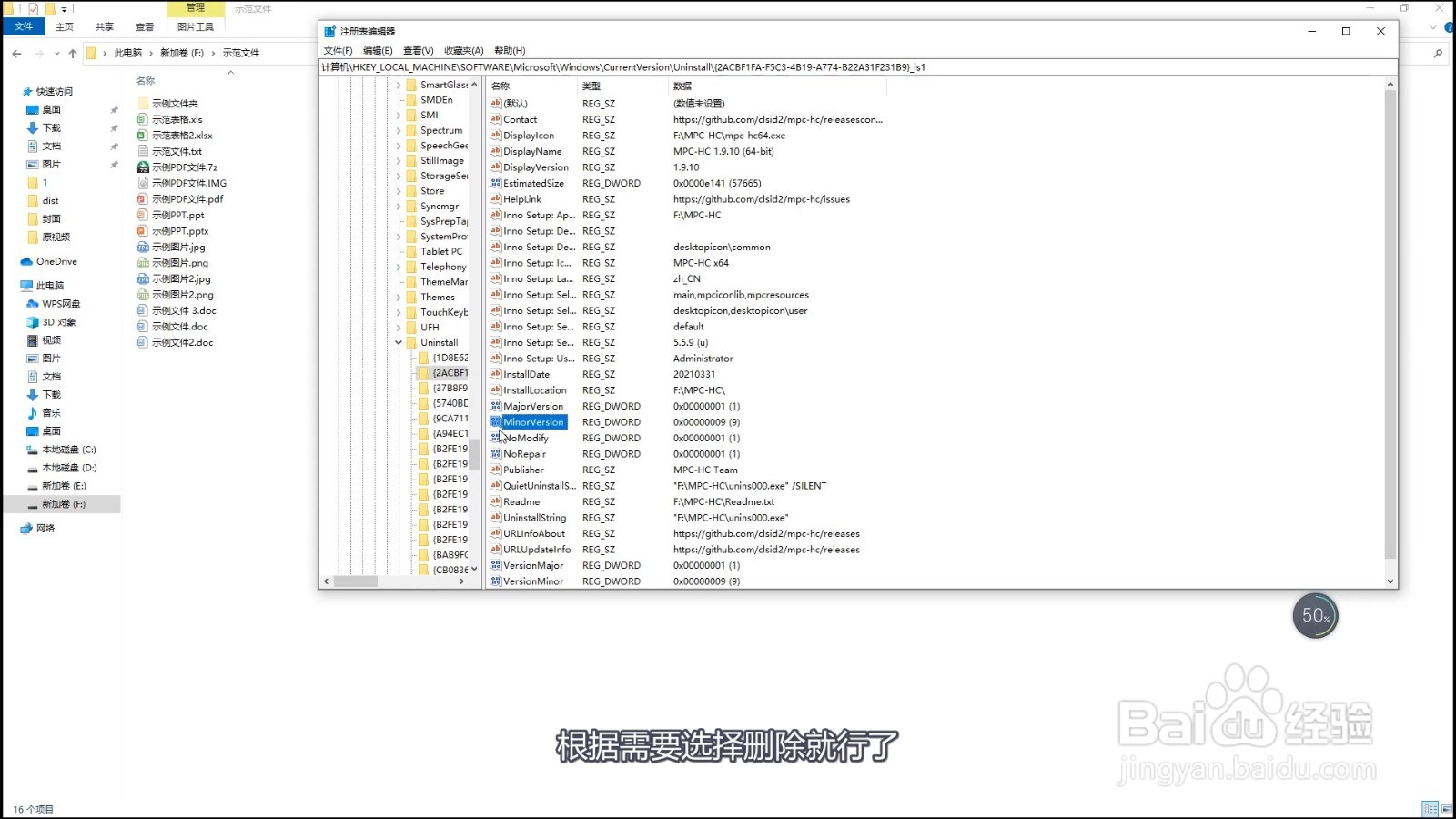1456x819 pixels.
Task: Select the QuietUninstallString value entry
Action: [x=540, y=486]
